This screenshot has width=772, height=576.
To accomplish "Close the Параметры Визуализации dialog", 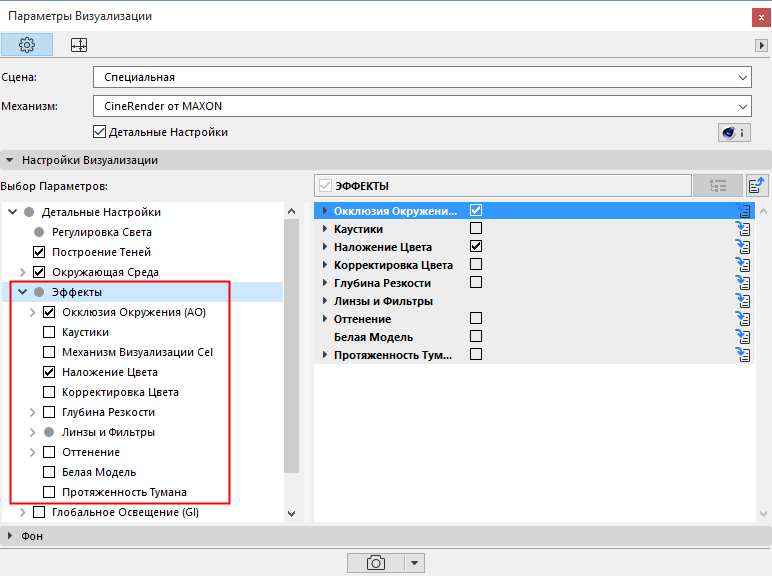I will (761, 17).
